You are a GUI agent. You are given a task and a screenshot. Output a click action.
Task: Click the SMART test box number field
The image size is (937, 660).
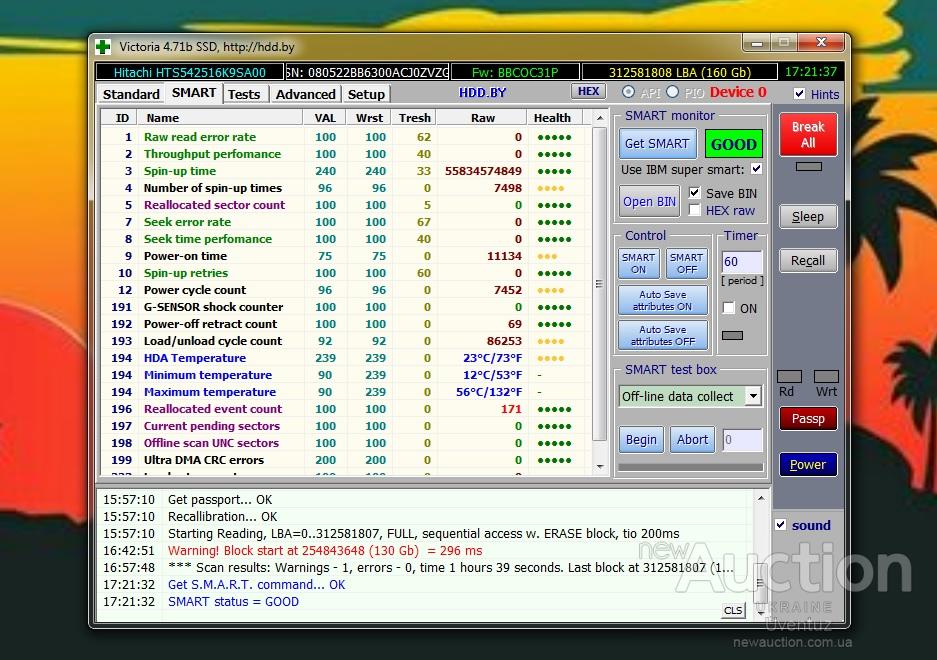click(x=742, y=440)
